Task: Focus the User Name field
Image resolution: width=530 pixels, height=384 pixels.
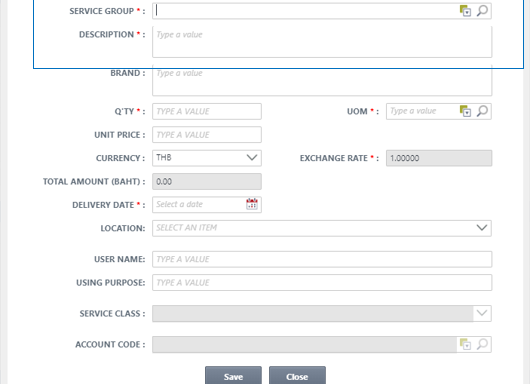Action: 322,259
